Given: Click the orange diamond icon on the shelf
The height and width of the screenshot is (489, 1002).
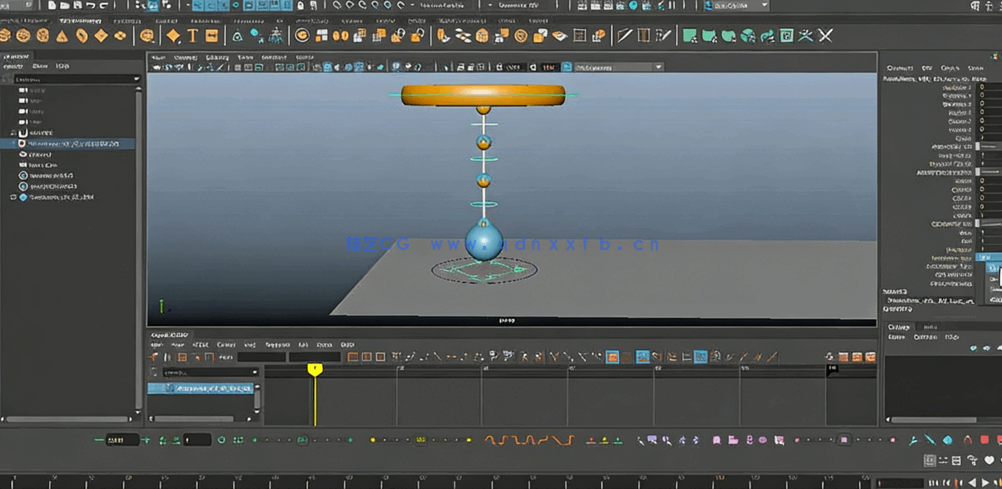Looking at the screenshot, I should pos(173,36).
